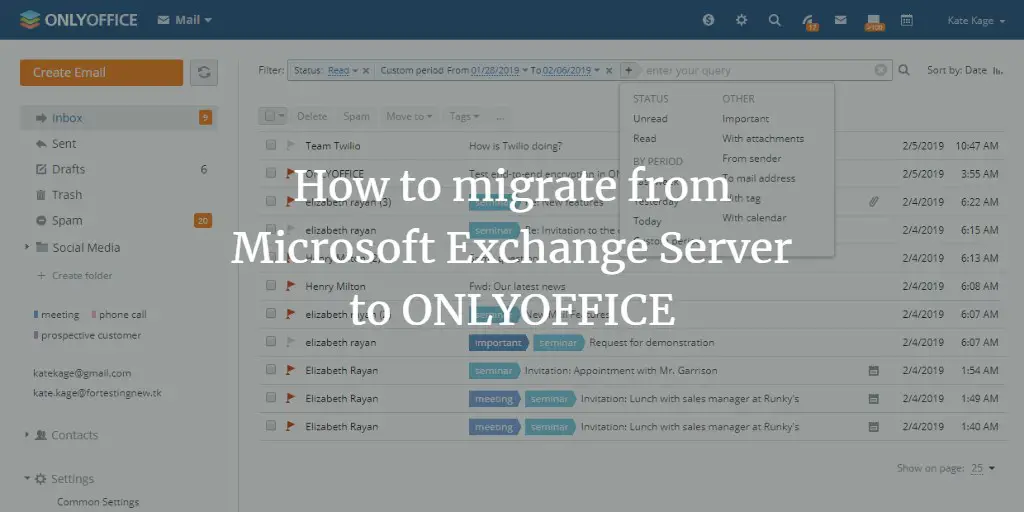The image size is (1024, 512).
Task: Click the attachment paperclip on 6:22 AM message
Action: pyautogui.click(x=873, y=202)
